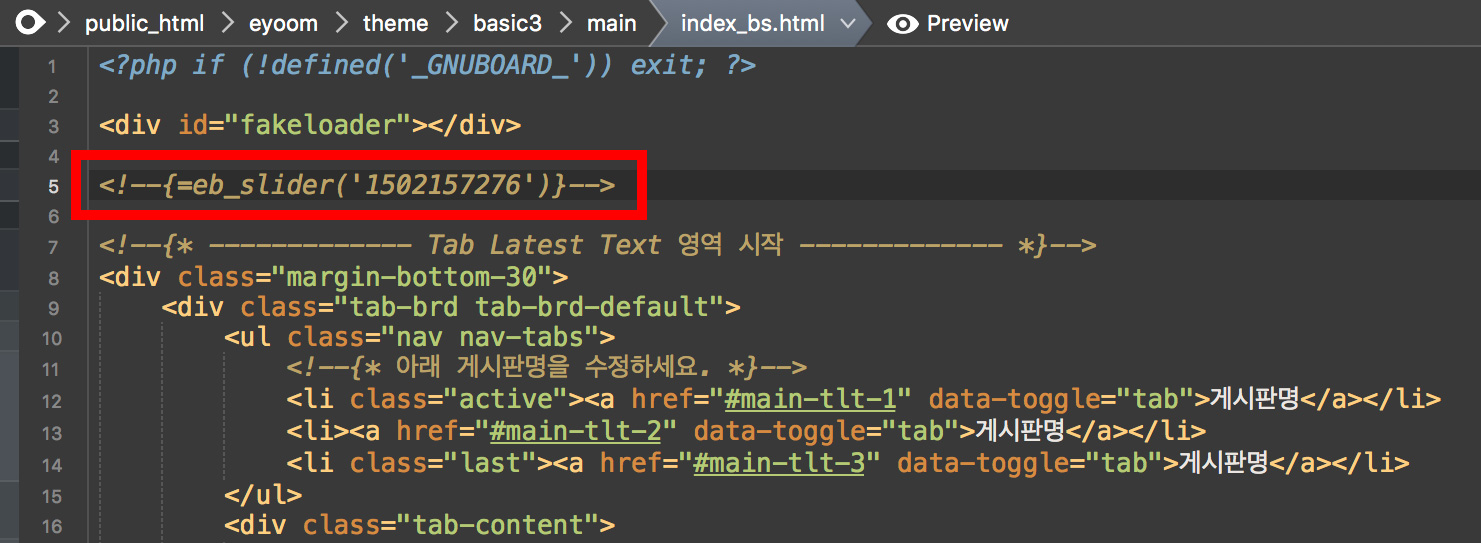Click the eye icon beside Preview
Image resolution: width=1481 pixels, height=543 pixels.
[x=902, y=23]
